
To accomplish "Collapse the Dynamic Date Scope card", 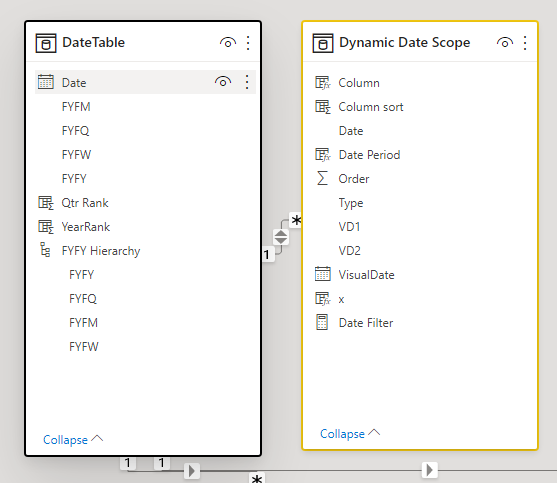I will (350, 434).
